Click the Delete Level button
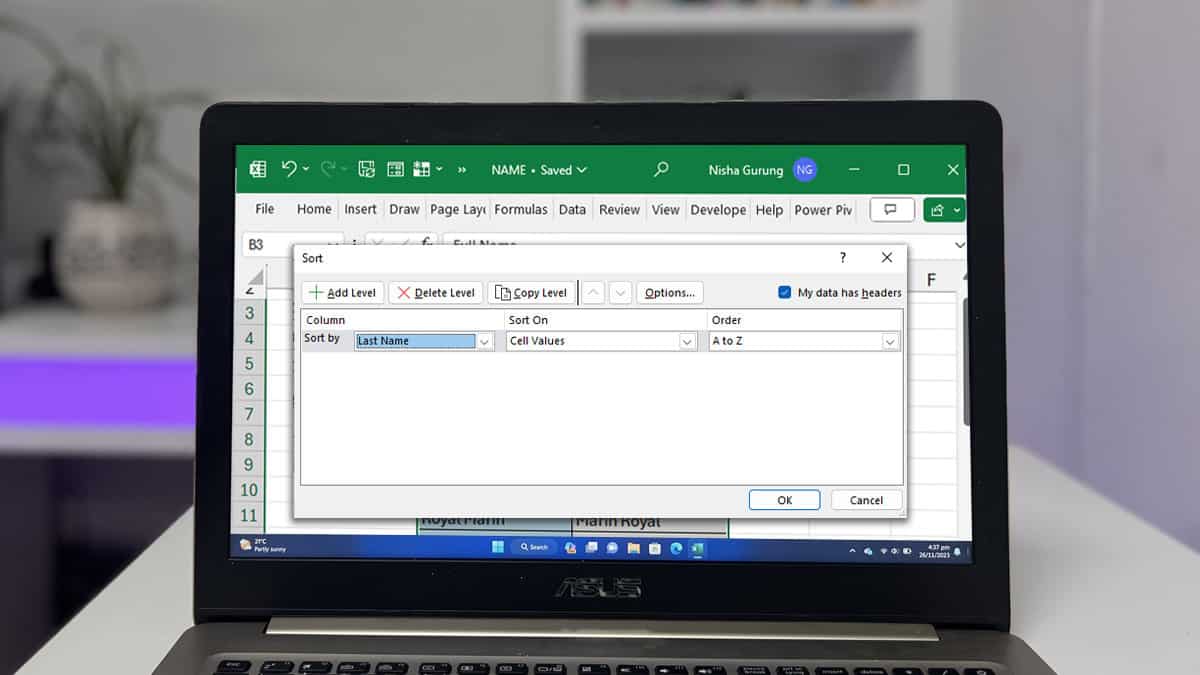1200x675 pixels. pyautogui.click(x=436, y=292)
